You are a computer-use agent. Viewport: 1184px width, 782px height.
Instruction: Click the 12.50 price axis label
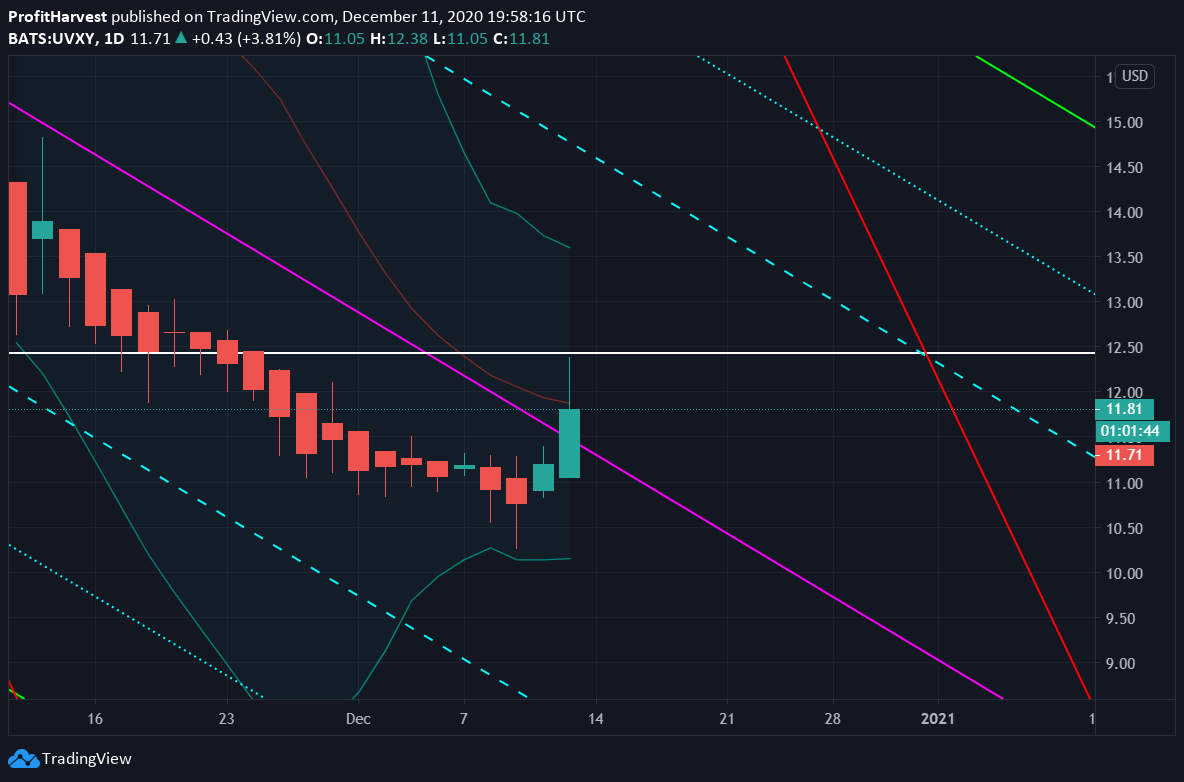[1124, 348]
